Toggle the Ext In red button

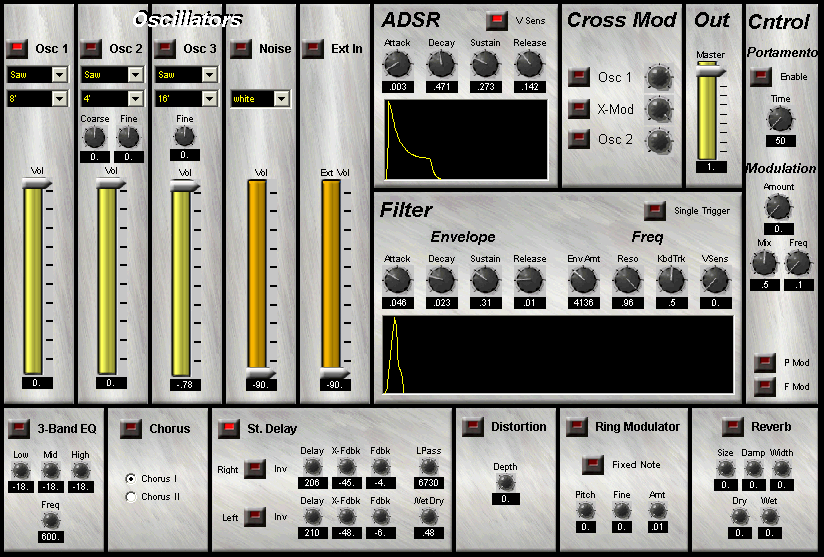click(x=313, y=49)
